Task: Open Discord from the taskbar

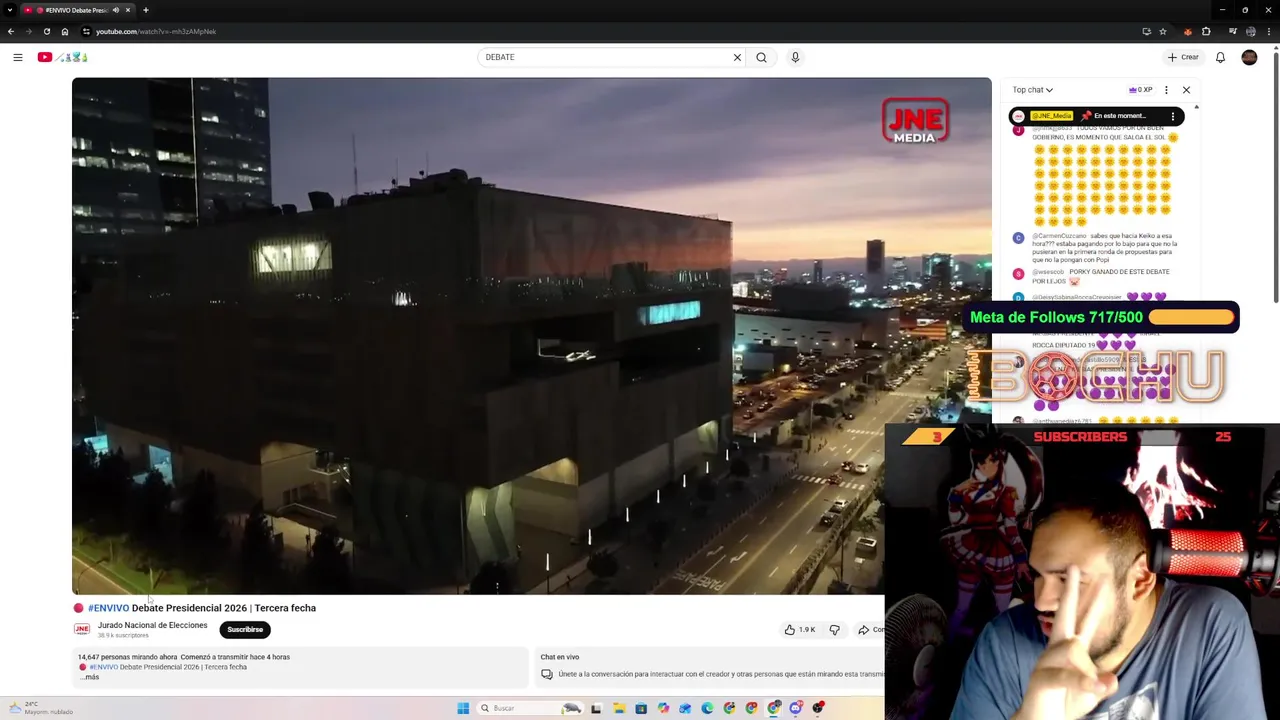Action: click(796, 708)
